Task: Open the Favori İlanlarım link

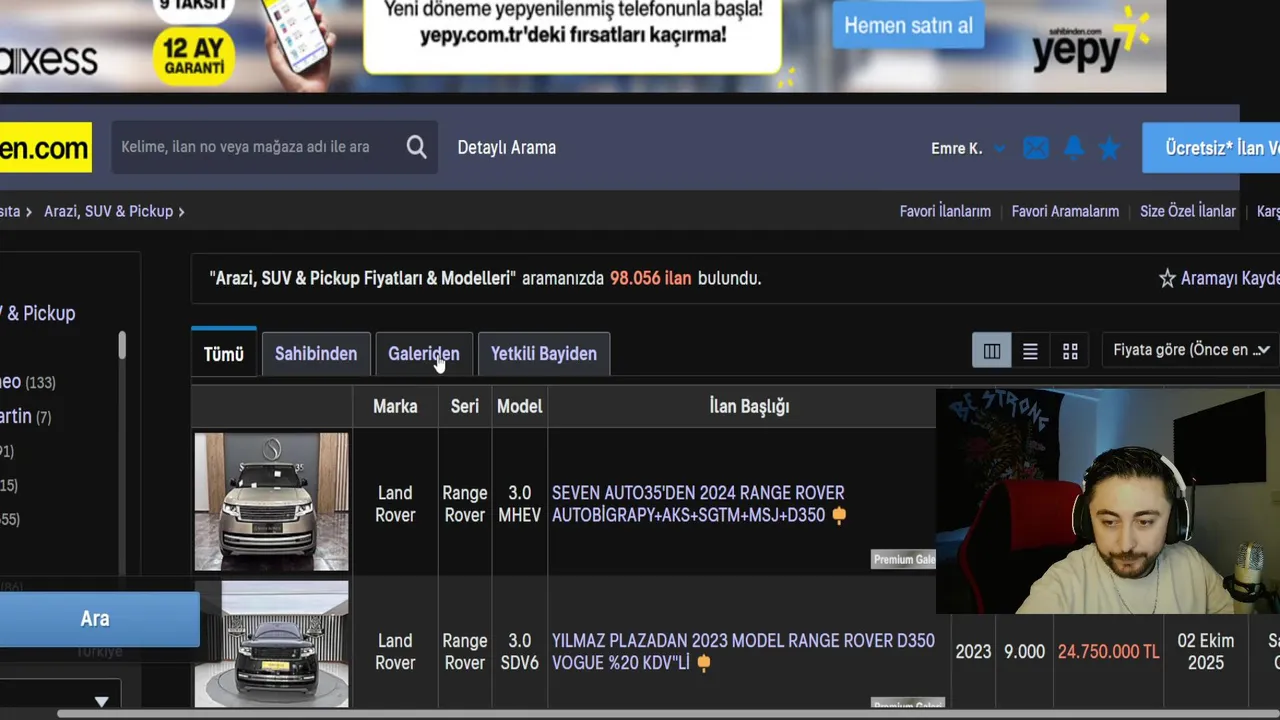Action: pos(945,211)
